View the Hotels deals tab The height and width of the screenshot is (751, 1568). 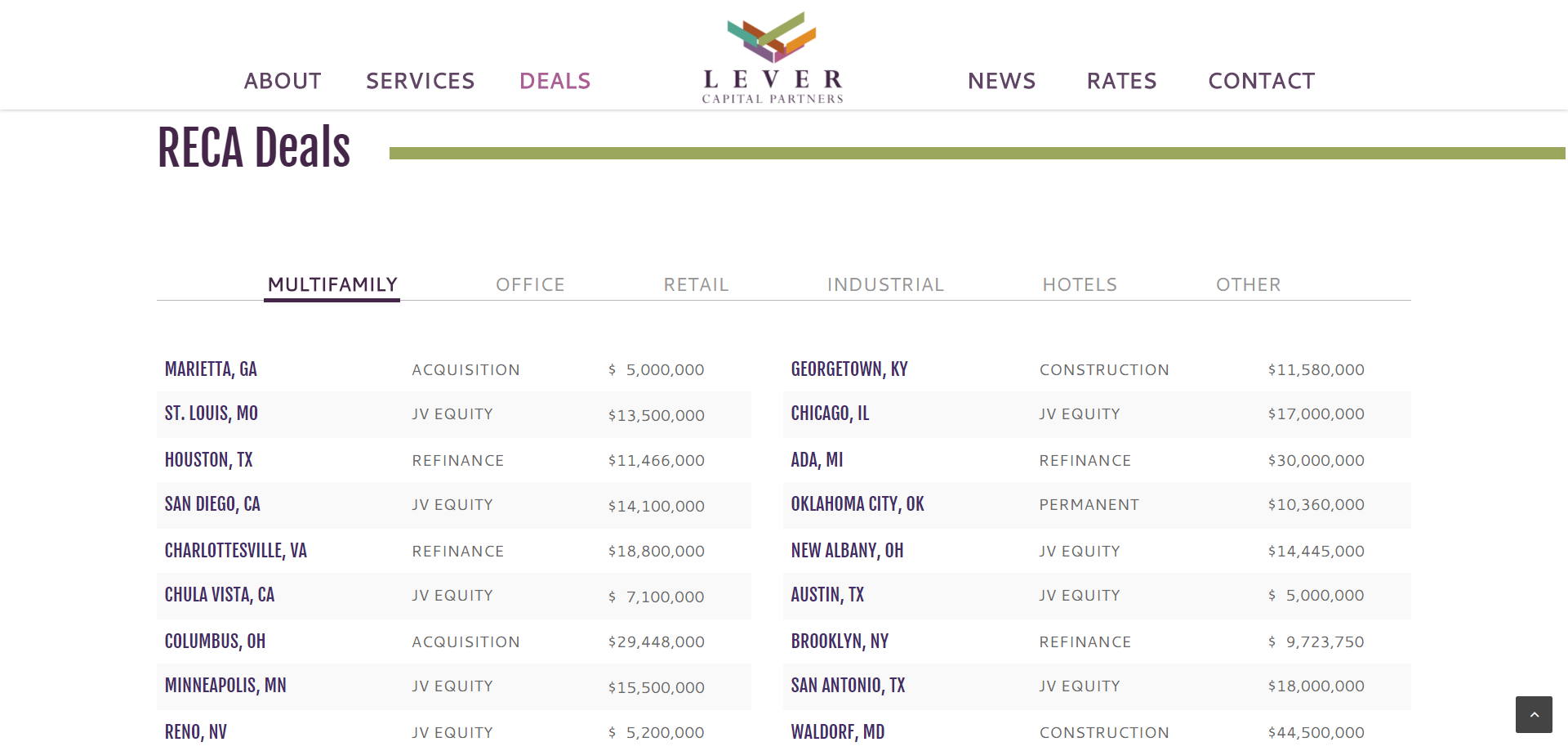click(1080, 284)
